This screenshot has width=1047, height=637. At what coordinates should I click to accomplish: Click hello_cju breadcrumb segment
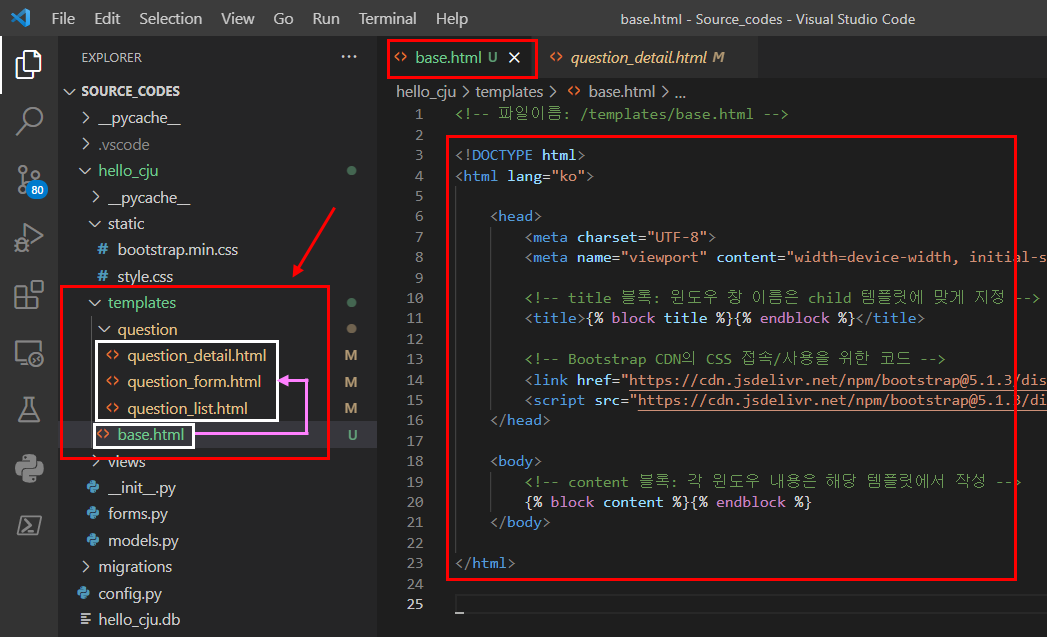point(426,91)
